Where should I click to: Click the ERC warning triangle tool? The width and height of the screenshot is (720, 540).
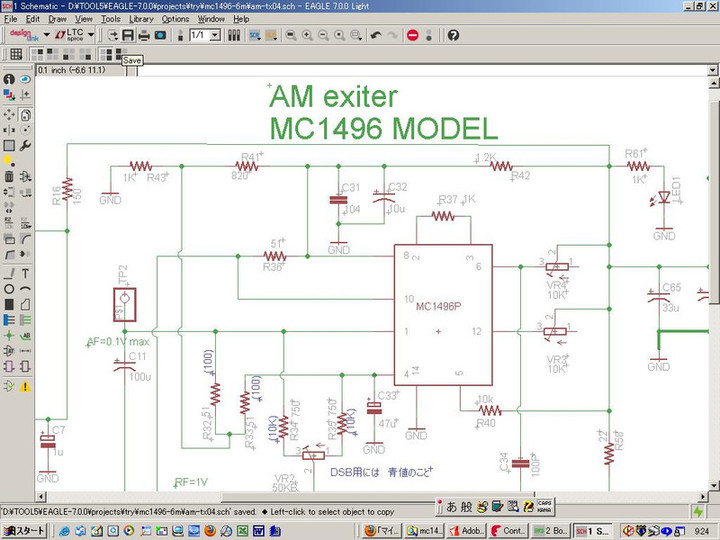click(x=25, y=385)
